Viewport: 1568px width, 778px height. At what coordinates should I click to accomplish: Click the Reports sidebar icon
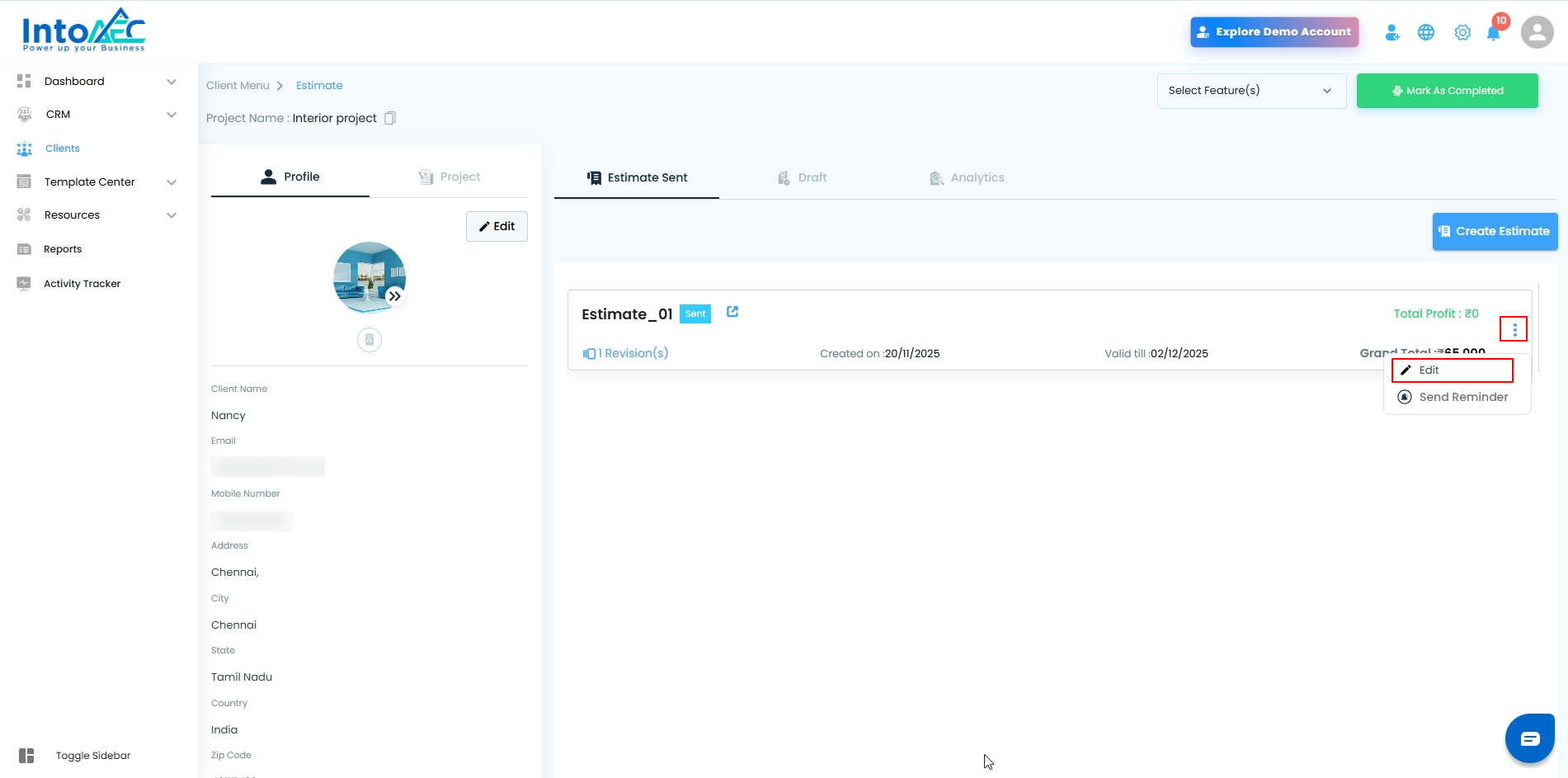(24, 249)
